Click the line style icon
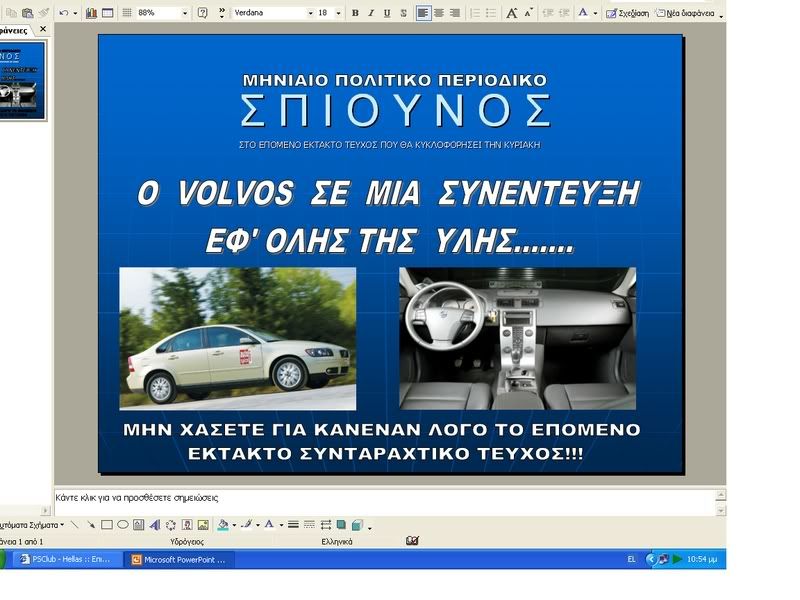Viewport: 800px width, 600px height. tap(293, 524)
